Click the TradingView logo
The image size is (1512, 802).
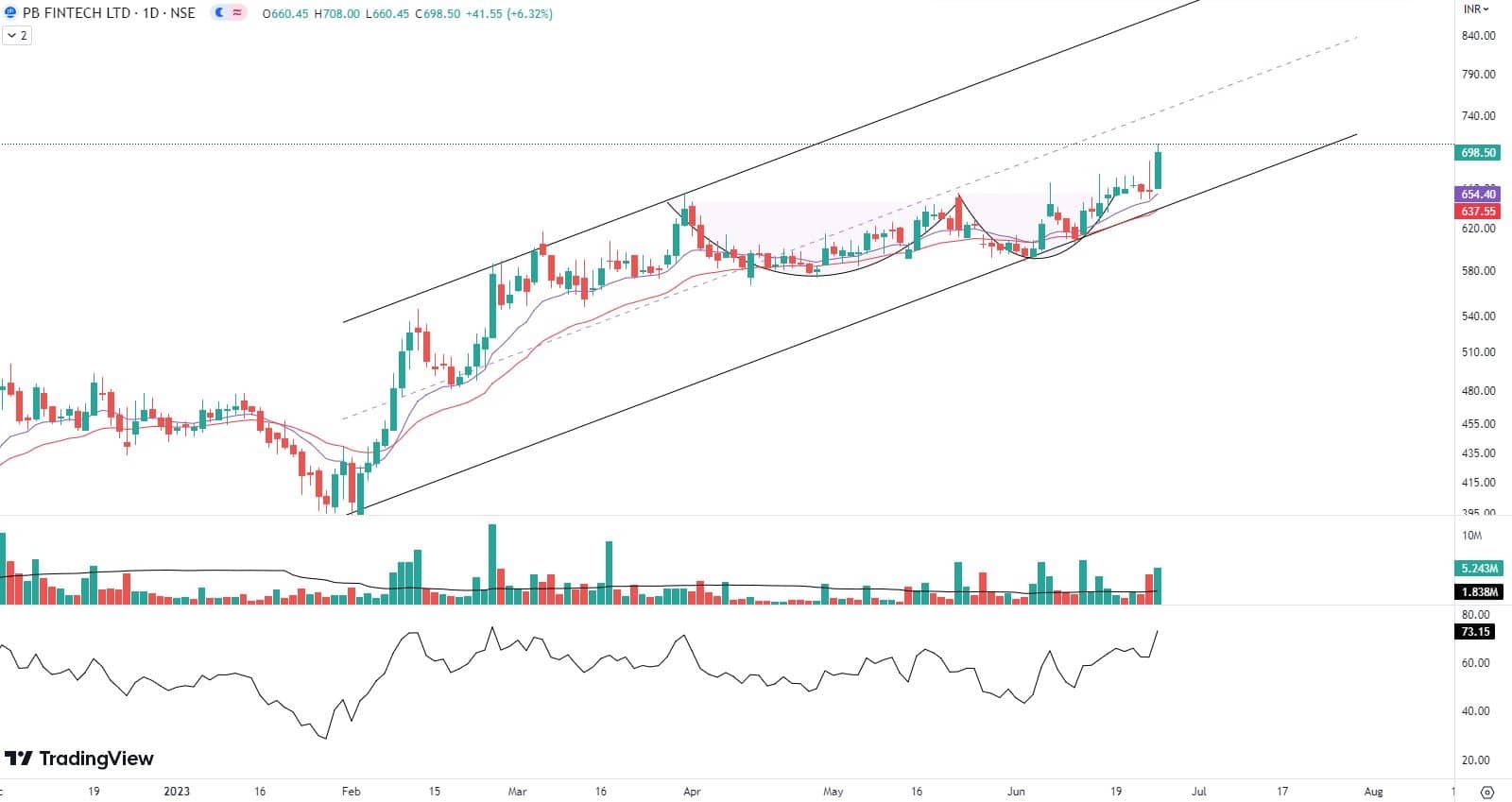coord(79,759)
